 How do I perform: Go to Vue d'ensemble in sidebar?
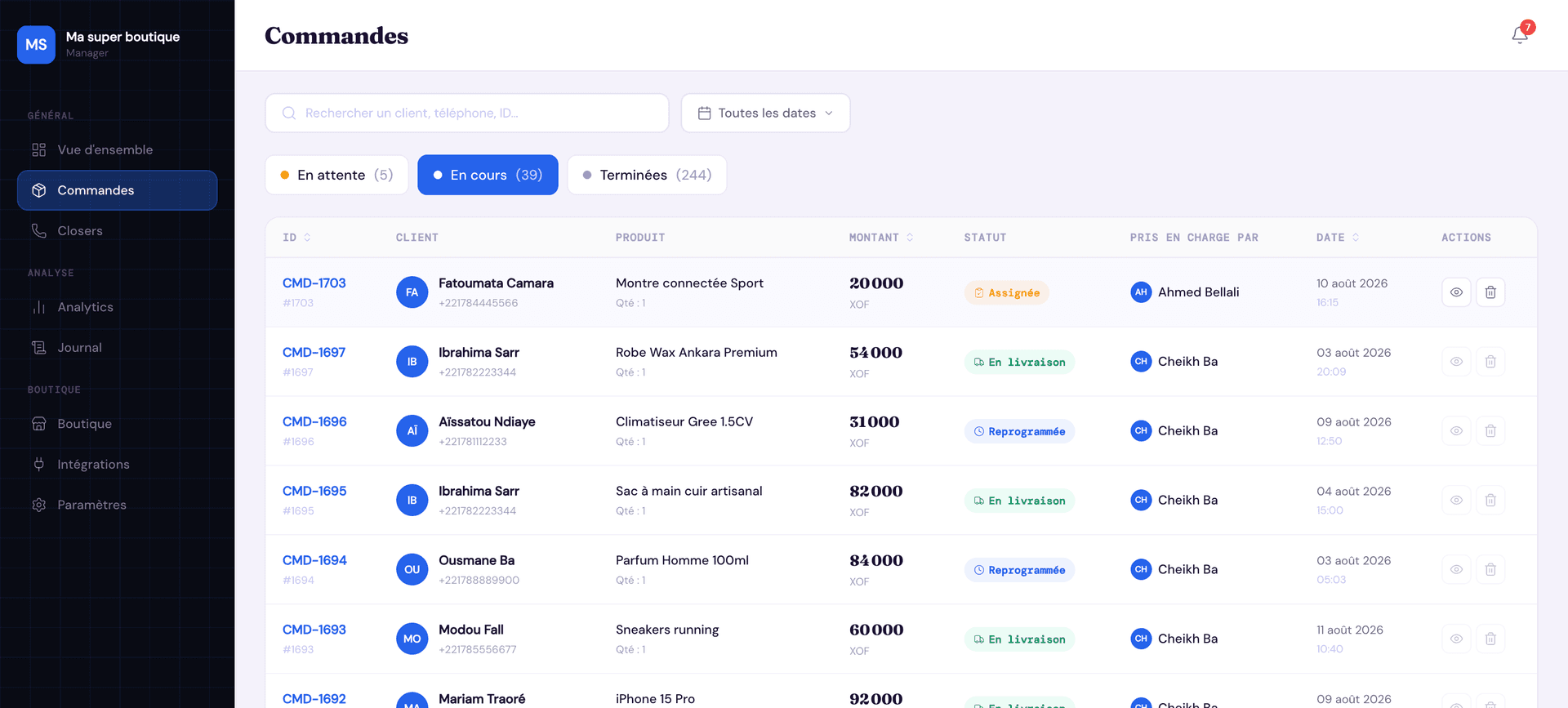tap(117, 149)
